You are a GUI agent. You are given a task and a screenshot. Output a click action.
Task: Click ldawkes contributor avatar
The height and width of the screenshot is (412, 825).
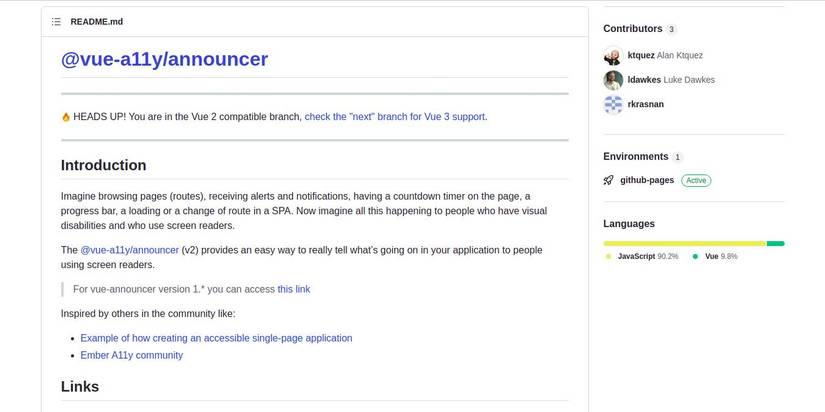[613, 80]
